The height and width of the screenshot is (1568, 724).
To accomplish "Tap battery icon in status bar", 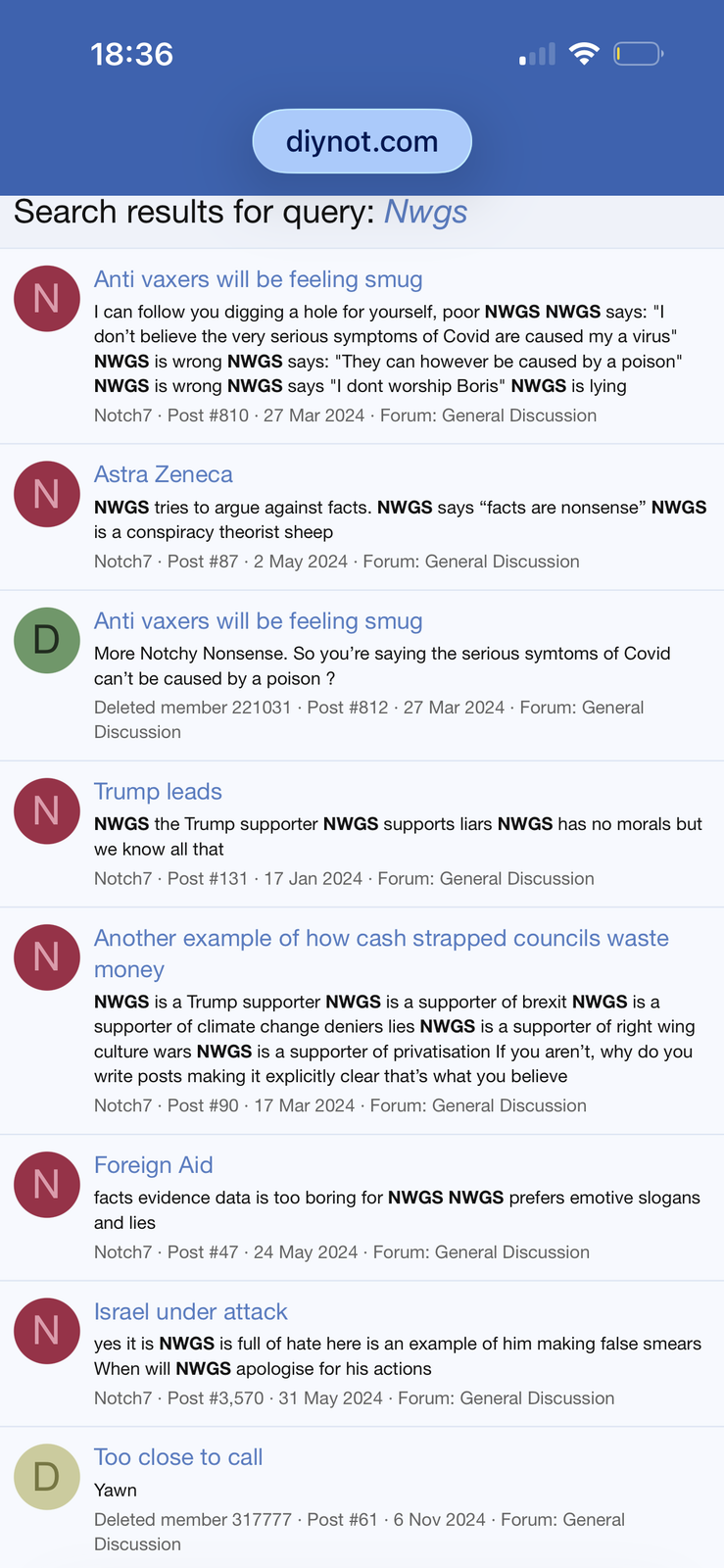I will coord(638,54).
